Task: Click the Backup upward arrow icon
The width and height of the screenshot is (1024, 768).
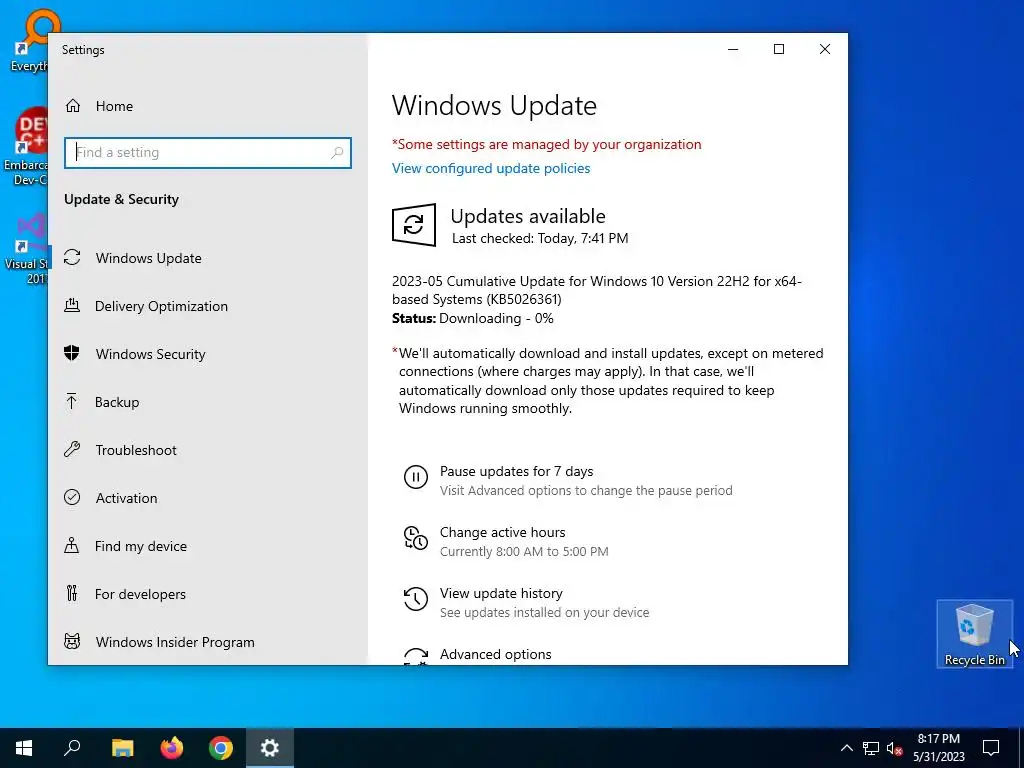Action: [x=72, y=401]
